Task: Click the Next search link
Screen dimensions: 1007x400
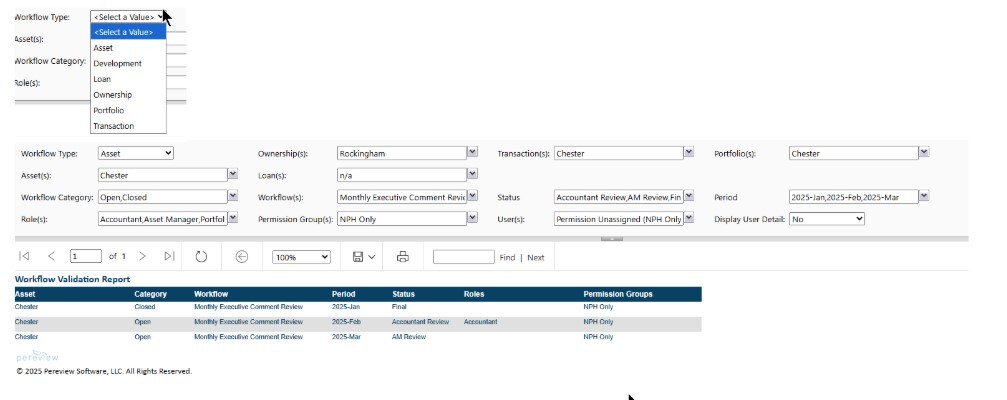Action: [536, 258]
